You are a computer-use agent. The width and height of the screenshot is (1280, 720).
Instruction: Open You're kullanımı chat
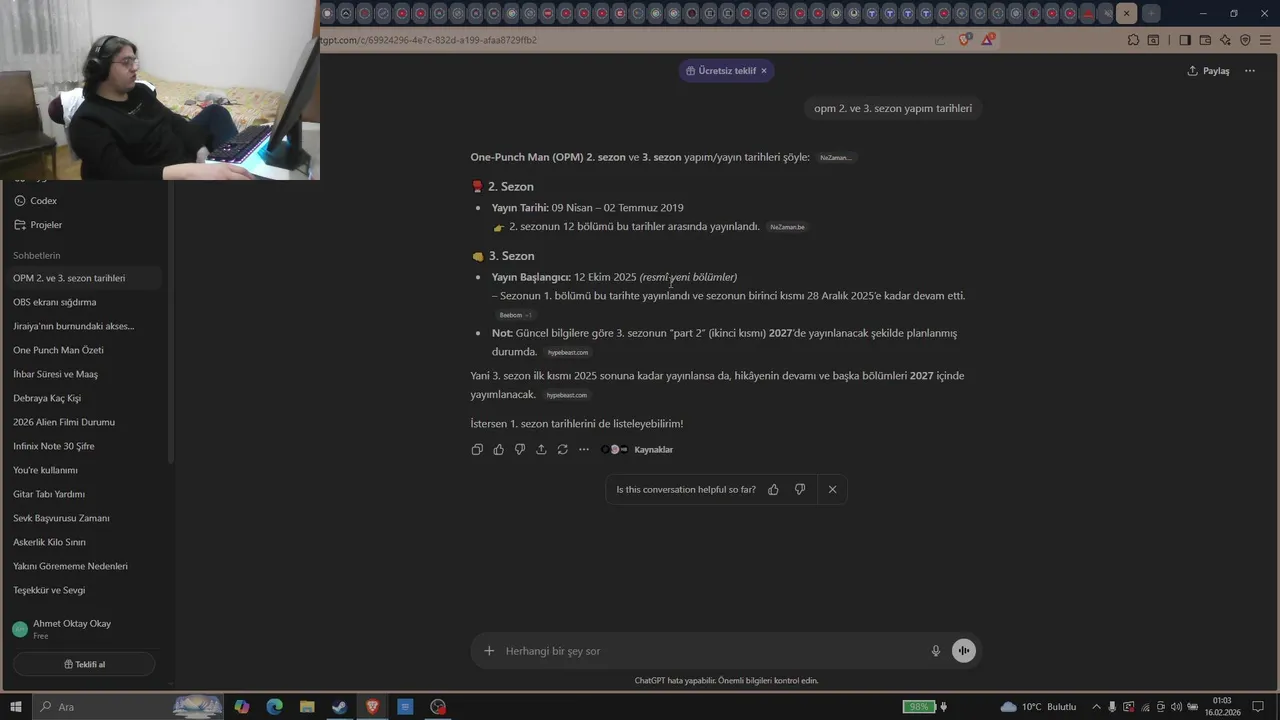click(x=84, y=470)
